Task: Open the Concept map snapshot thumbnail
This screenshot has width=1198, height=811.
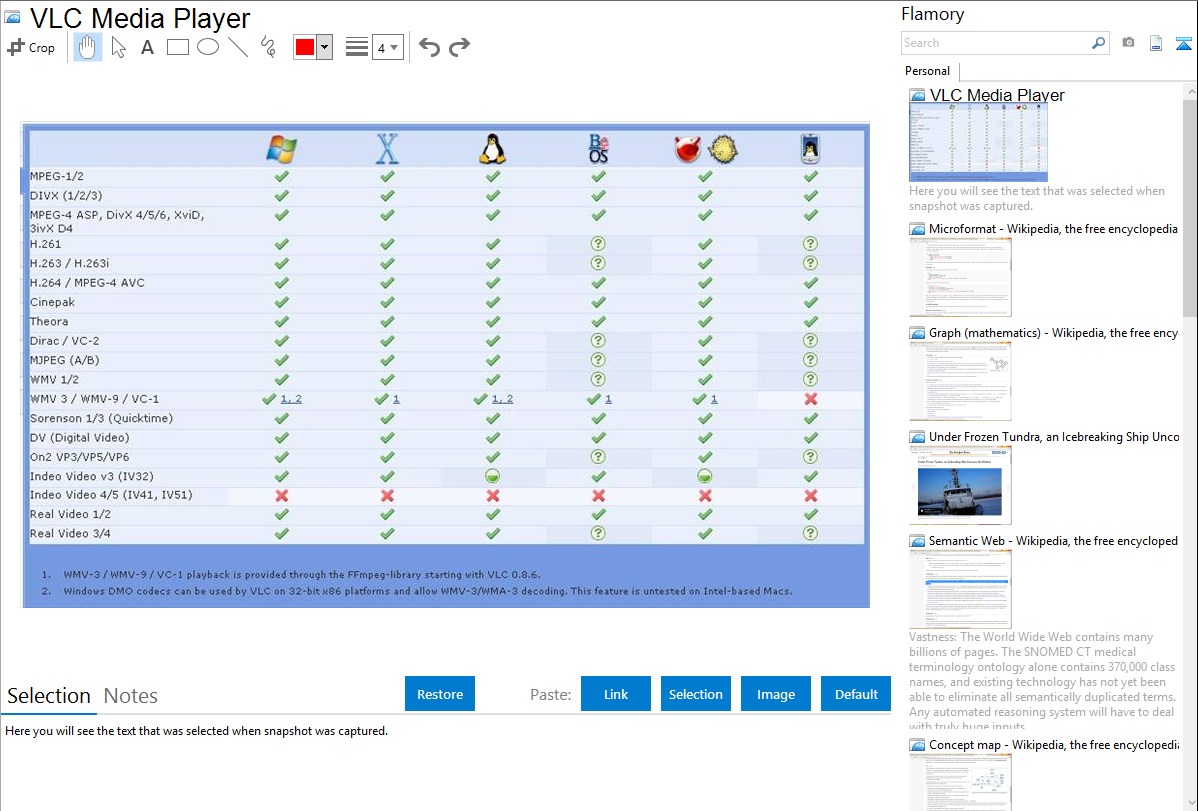Action: click(960, 781)
